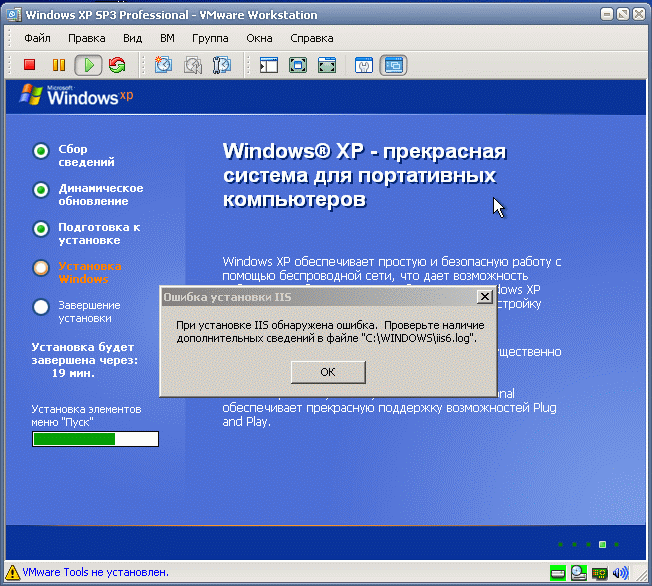Open the Справка menu
Image resolution: width=652 pixels, height=586 pixels.
(311, 38)
